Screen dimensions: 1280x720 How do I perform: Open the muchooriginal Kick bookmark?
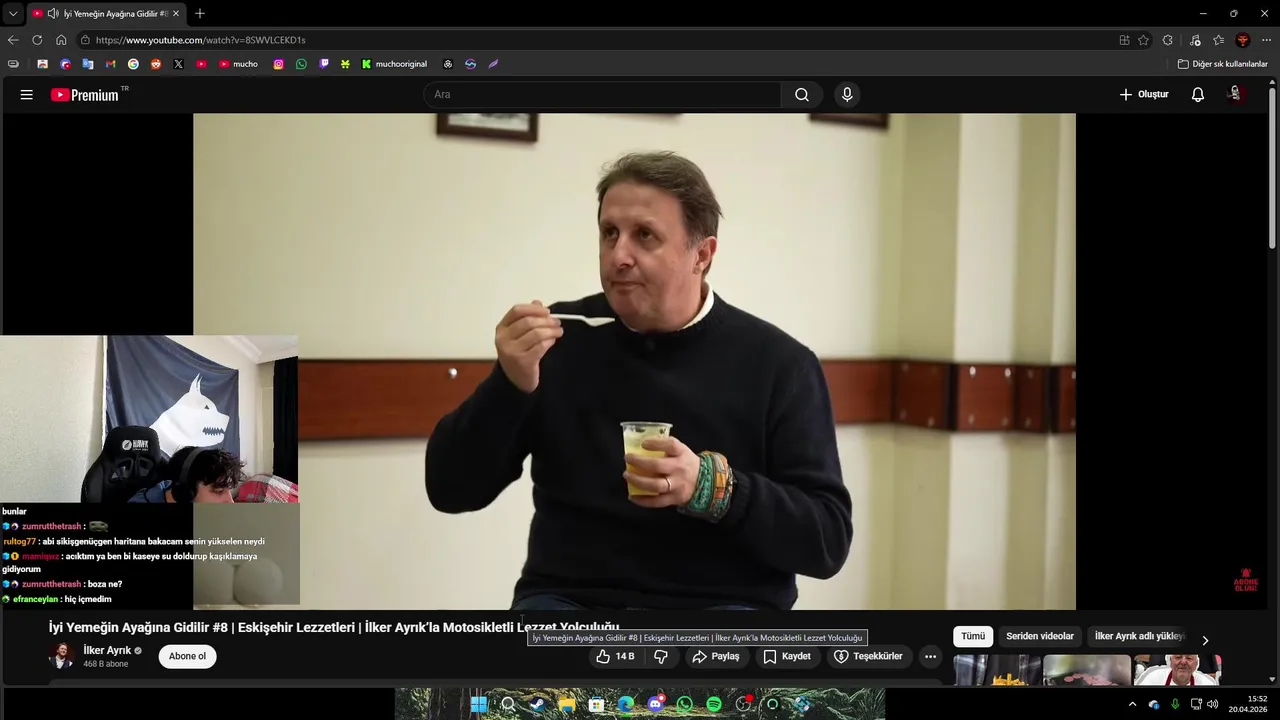pos(394,64)
